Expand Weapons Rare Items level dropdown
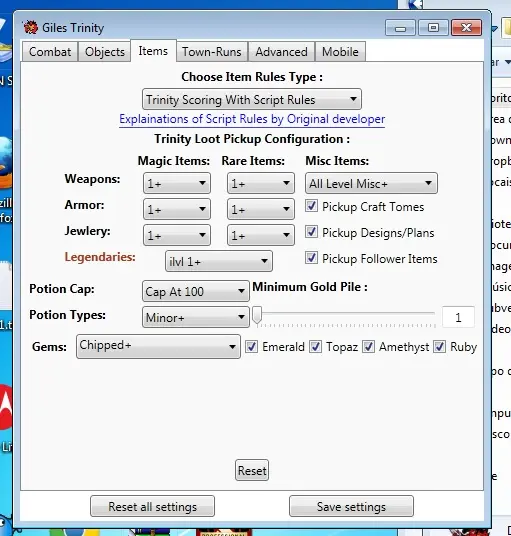 tap(260, 183)
